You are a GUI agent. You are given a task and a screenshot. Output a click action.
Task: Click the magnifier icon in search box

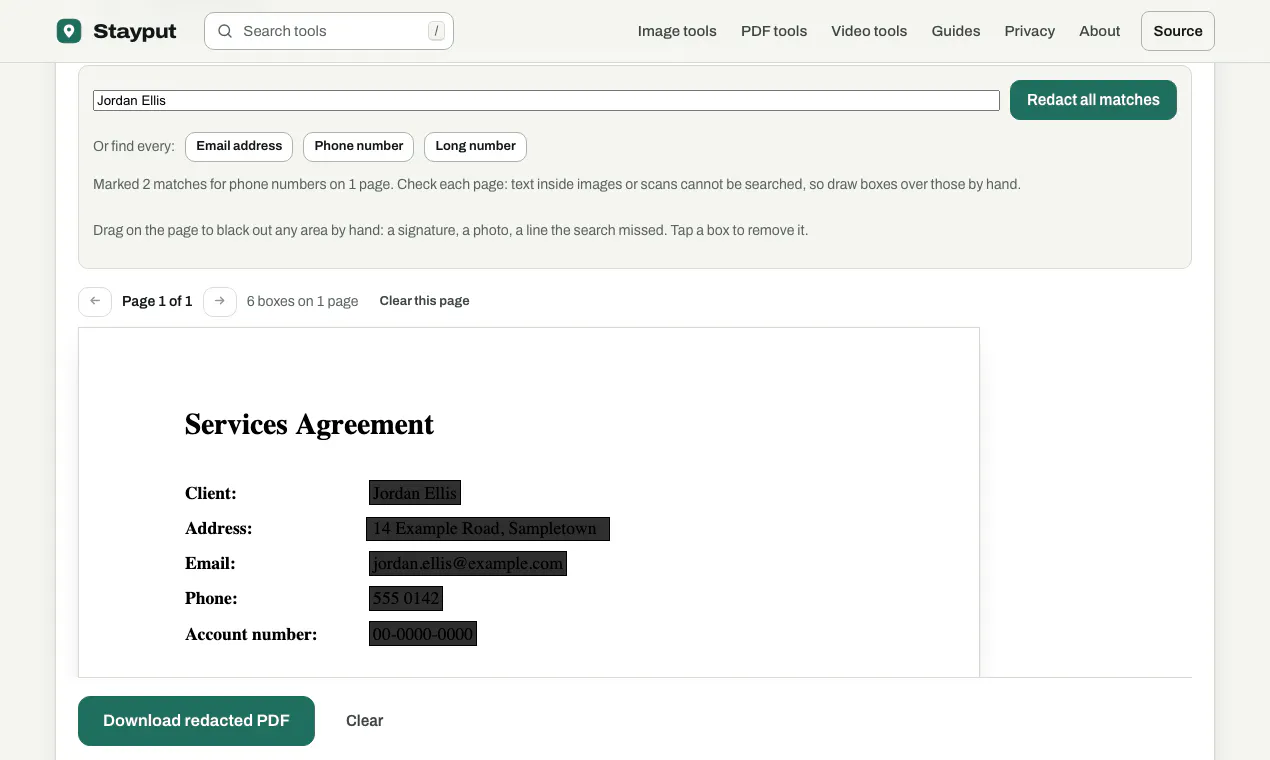225,31
